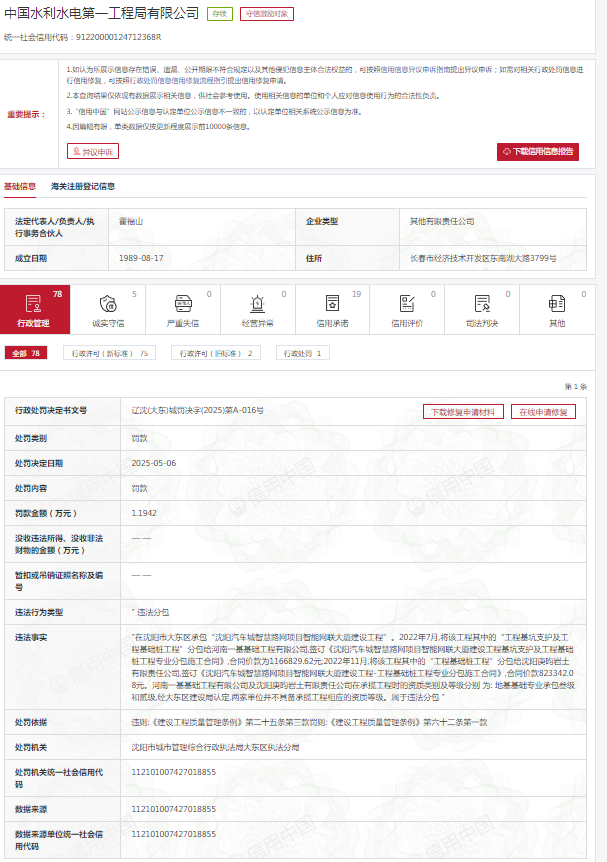Click establishment date 1989-08-17

(141, 258)
